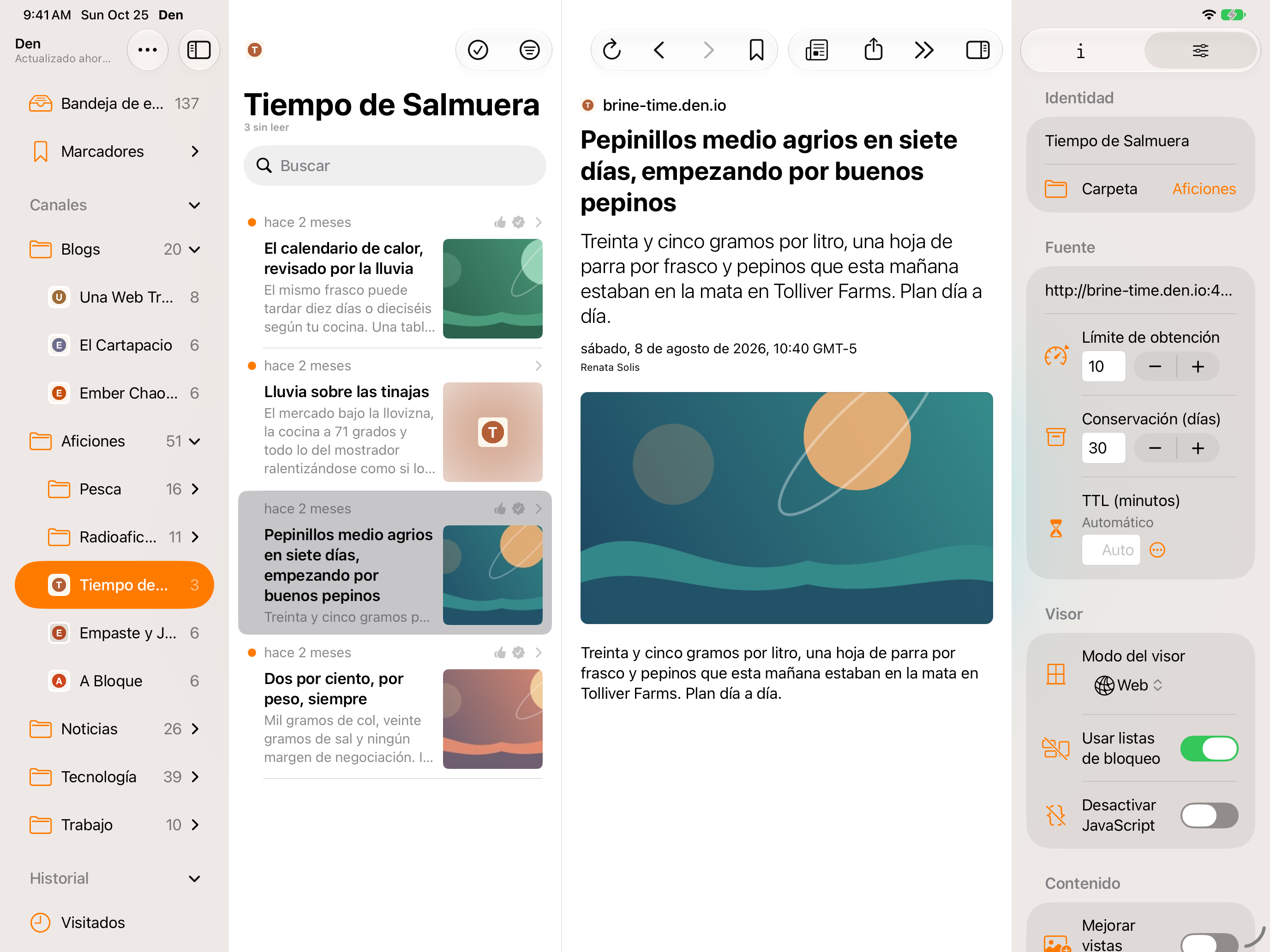This screenshot has width=1270, height=952.
Task: Open Marcadores list
Action: tap(115, 151)
